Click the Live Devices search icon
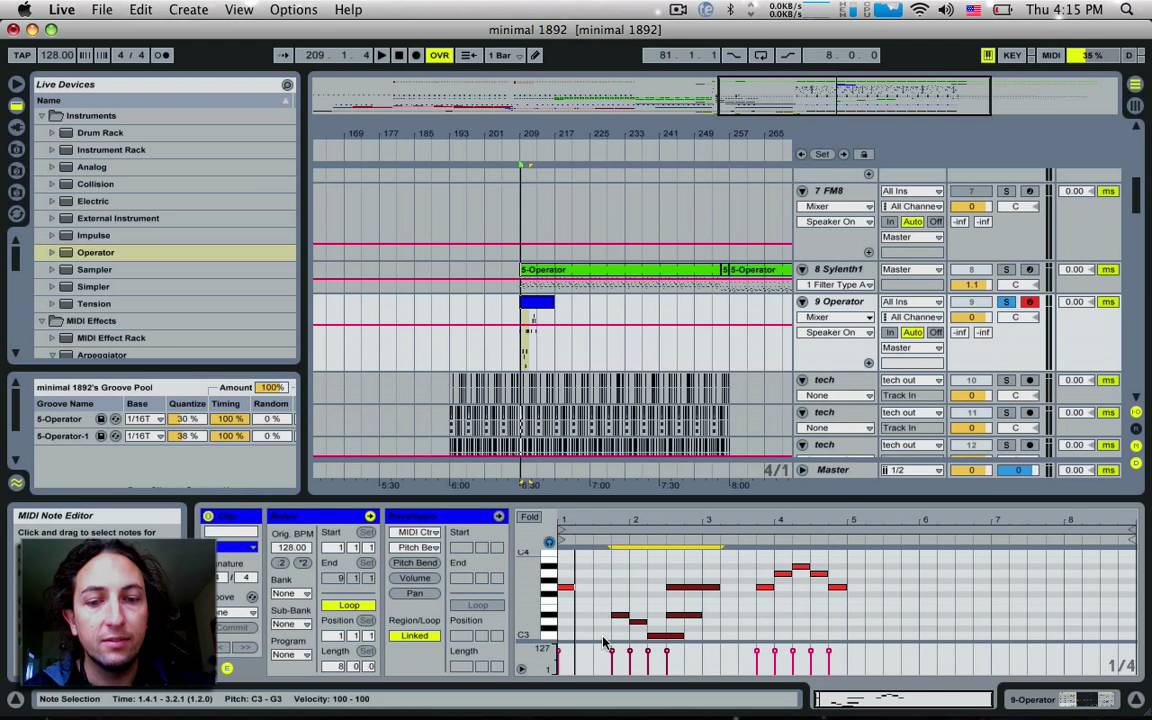Image resolution: width=1152 pixels, height=720 pixels. pyautogui.click(x=287, y=84)
